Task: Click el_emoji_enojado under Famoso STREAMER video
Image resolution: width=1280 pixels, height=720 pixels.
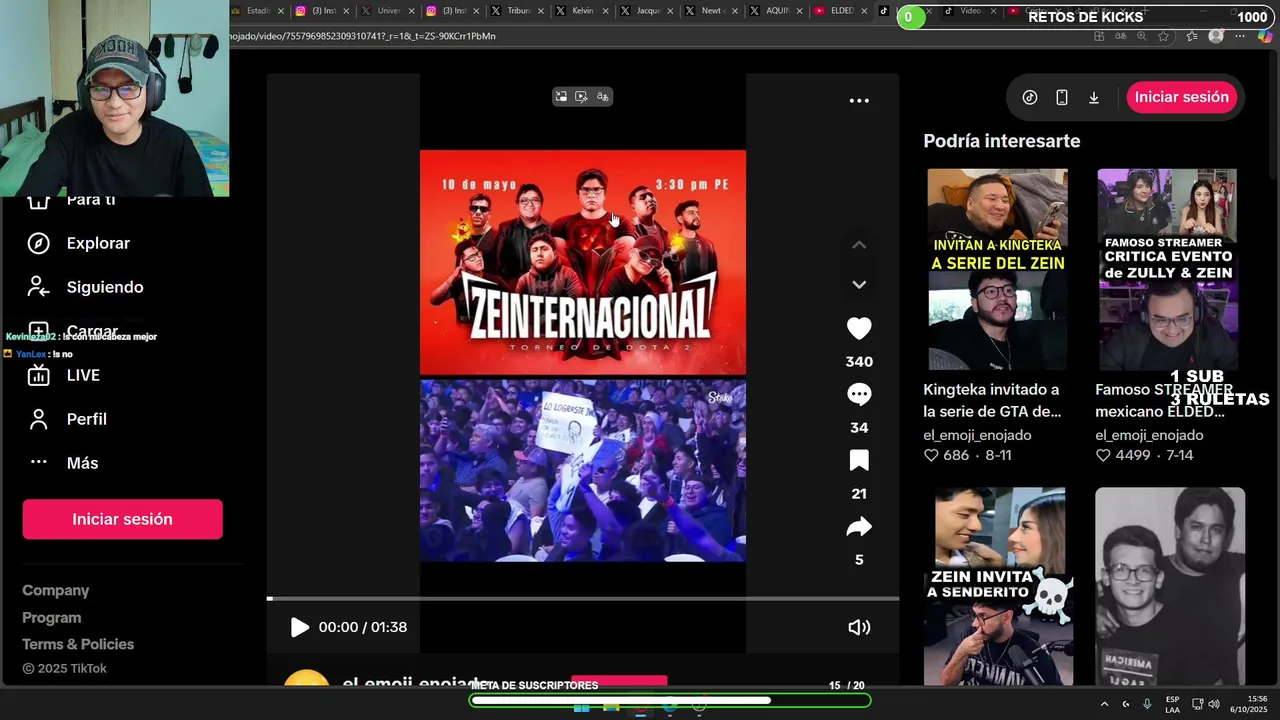Action: [x=1149, y=435]
